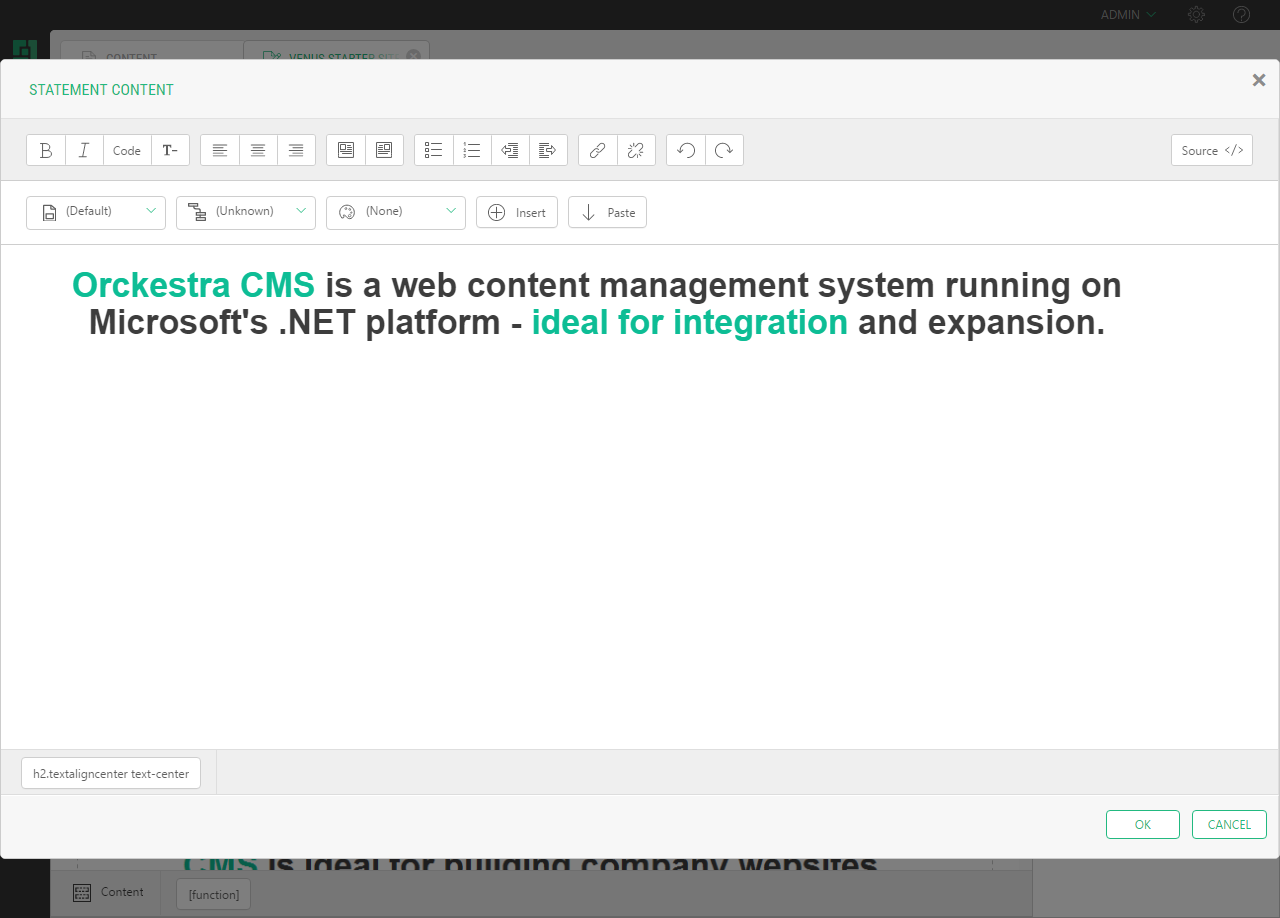Align text to the right
Screen dimensions: 1280x918
(x=296, y=150)
